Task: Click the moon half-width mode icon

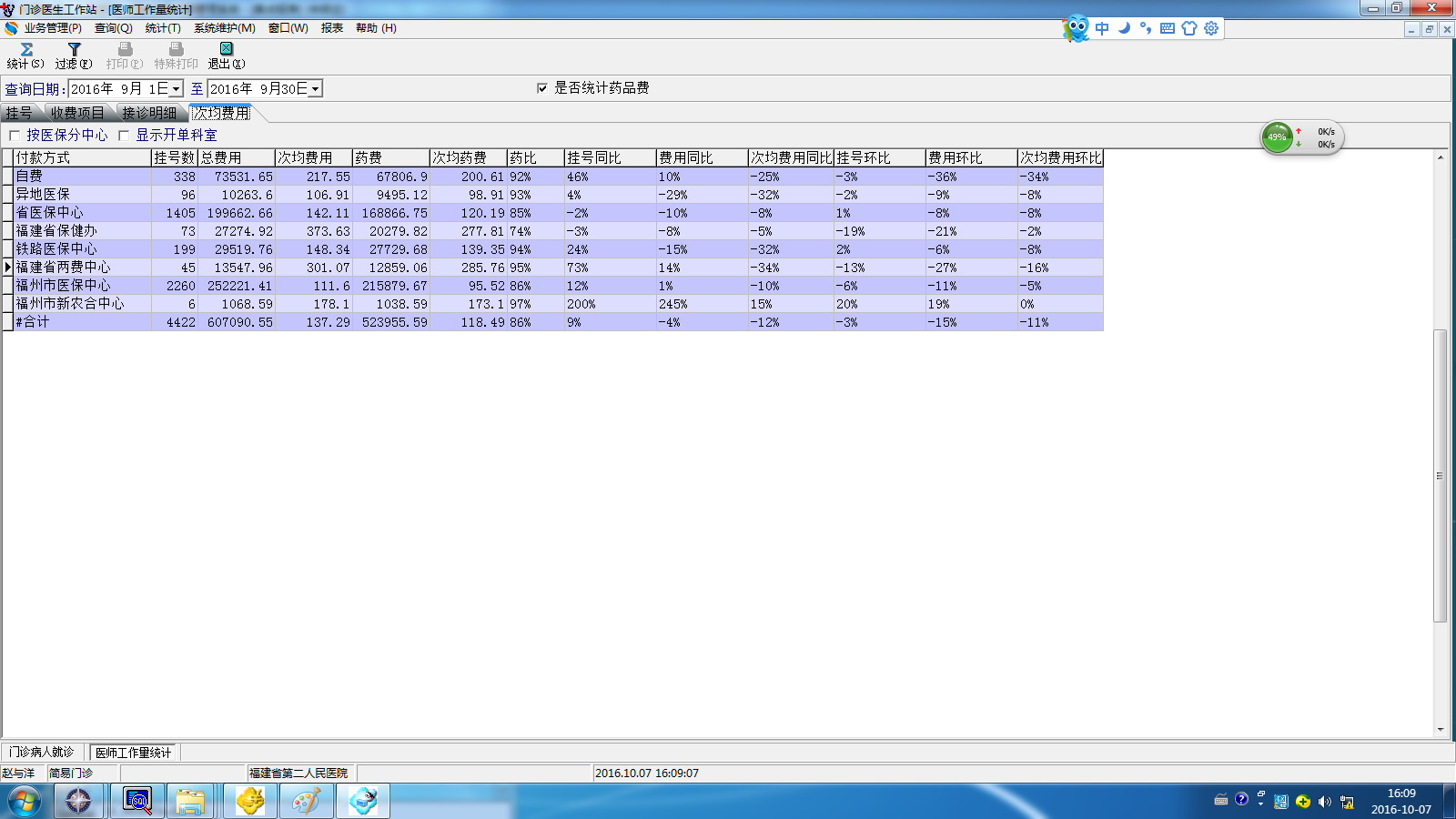Action: coord(1124,28)
